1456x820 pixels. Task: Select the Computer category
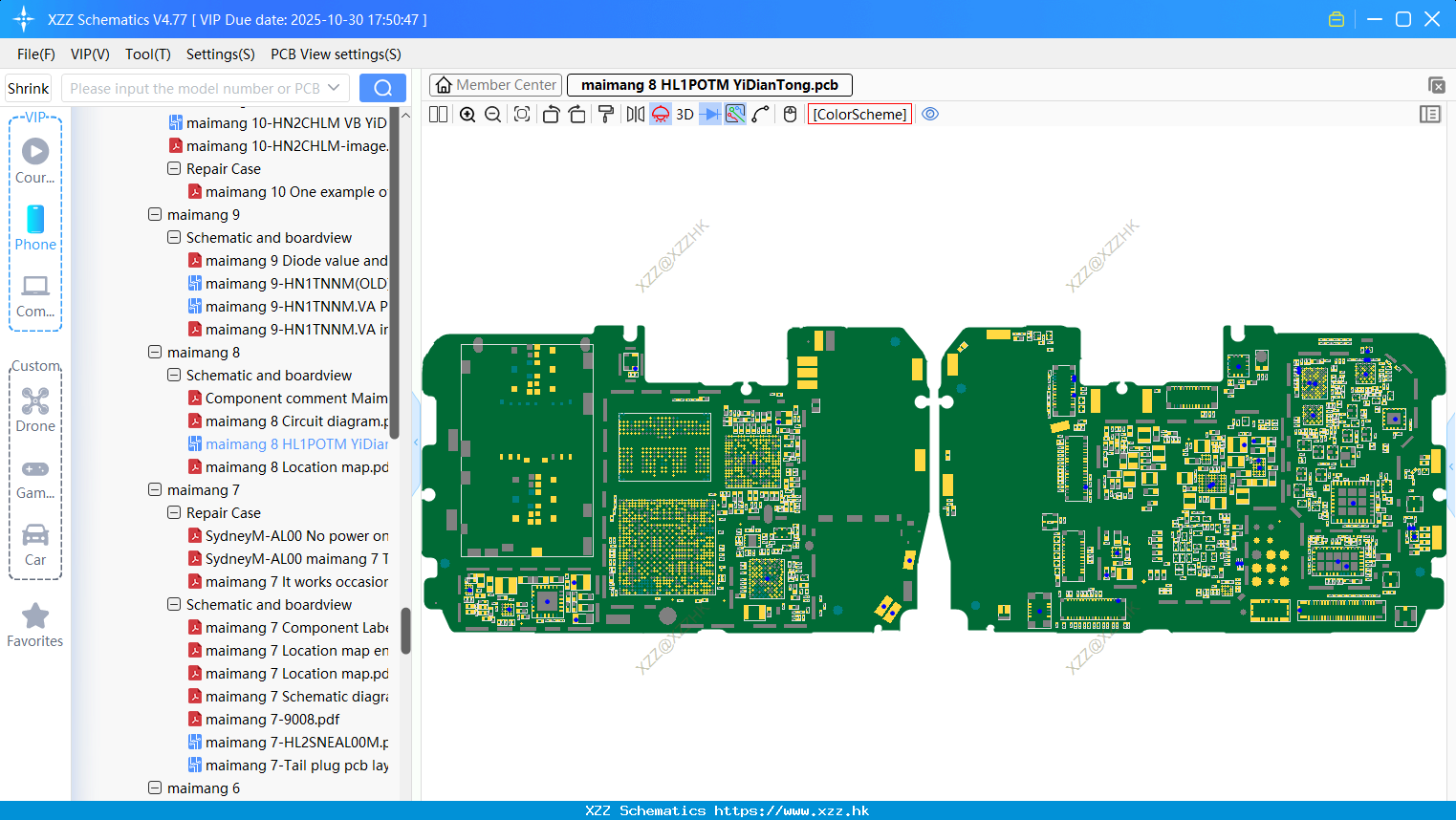35,295
